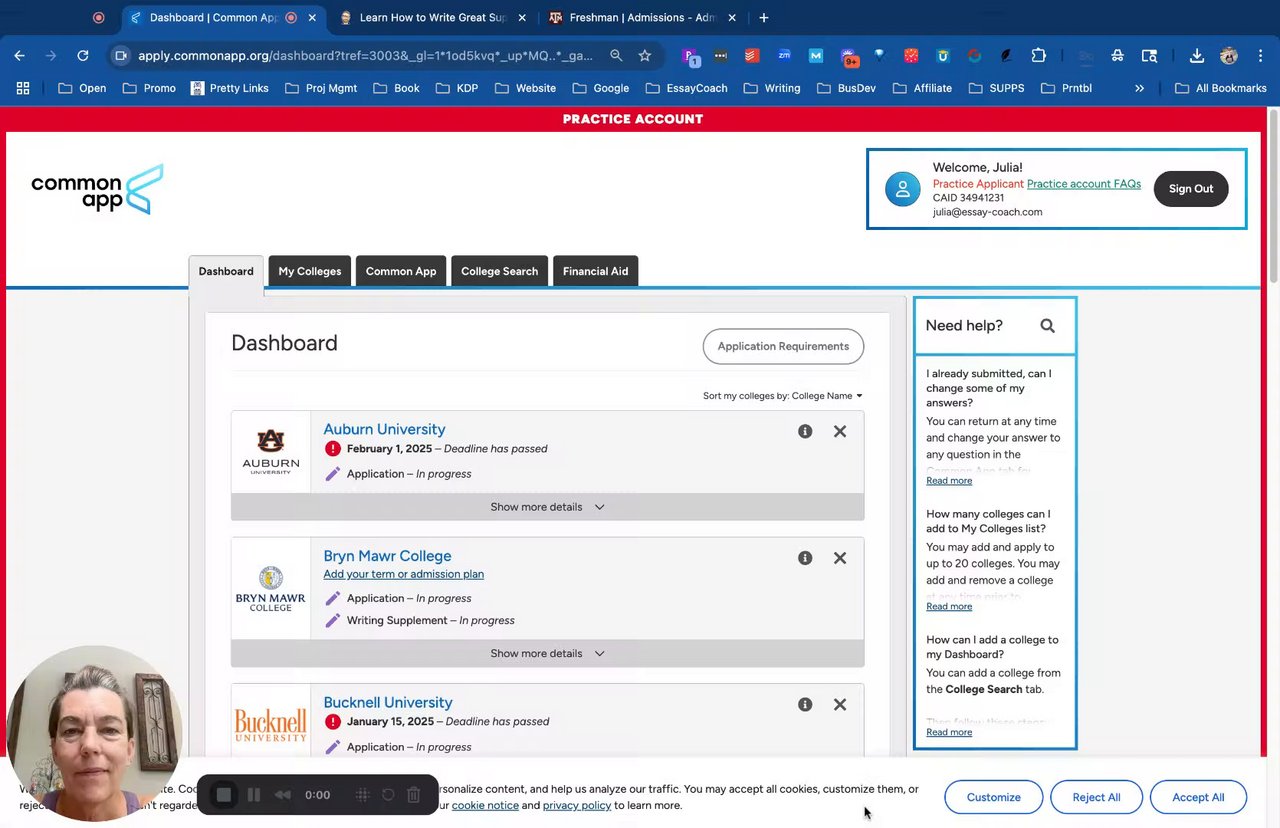Image resolution: width=1280 pixels, height=828 pixels.
Task: Click the red alert icon for Auburn deadline
Action: click(x=333, y=448)
